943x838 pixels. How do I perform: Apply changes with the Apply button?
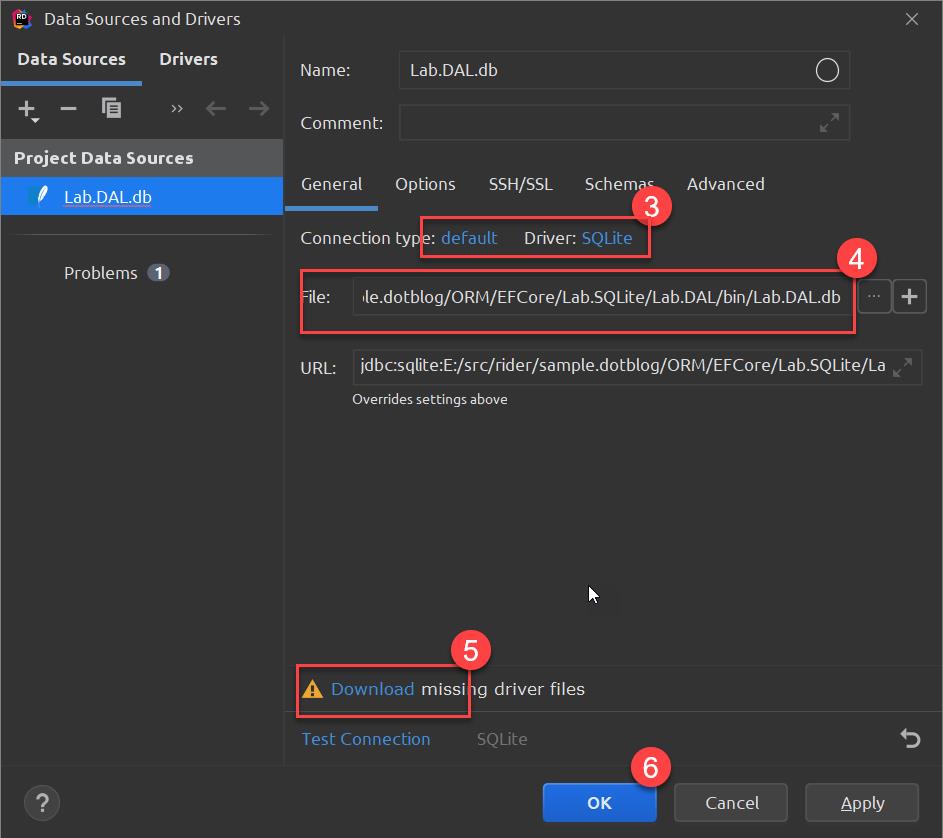click(861, 803)
